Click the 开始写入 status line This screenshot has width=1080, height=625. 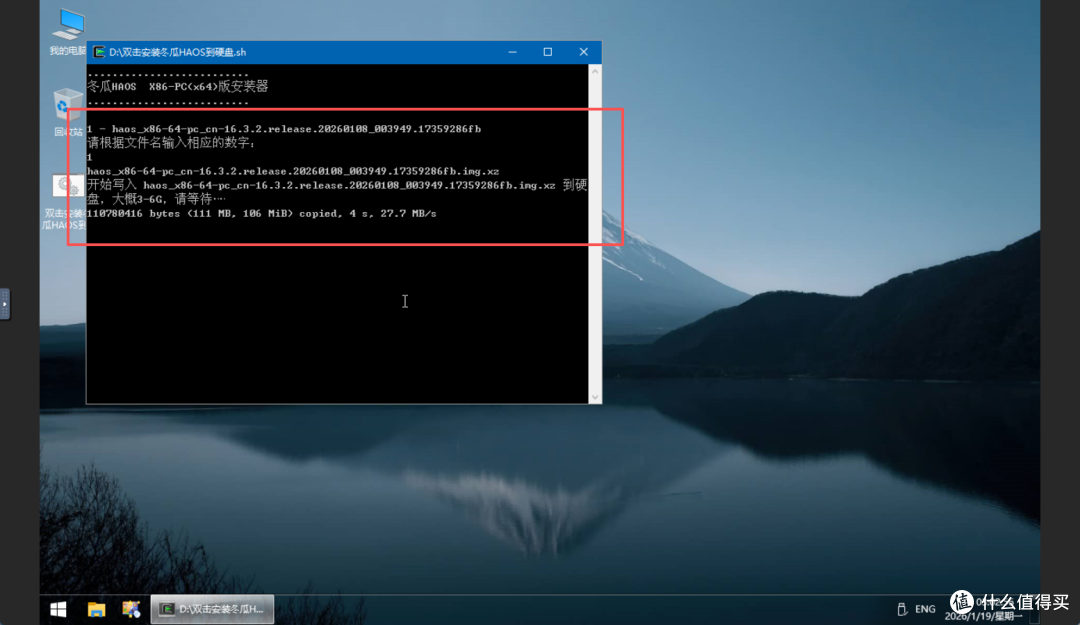pyautogui.click(x=337, y=185)
